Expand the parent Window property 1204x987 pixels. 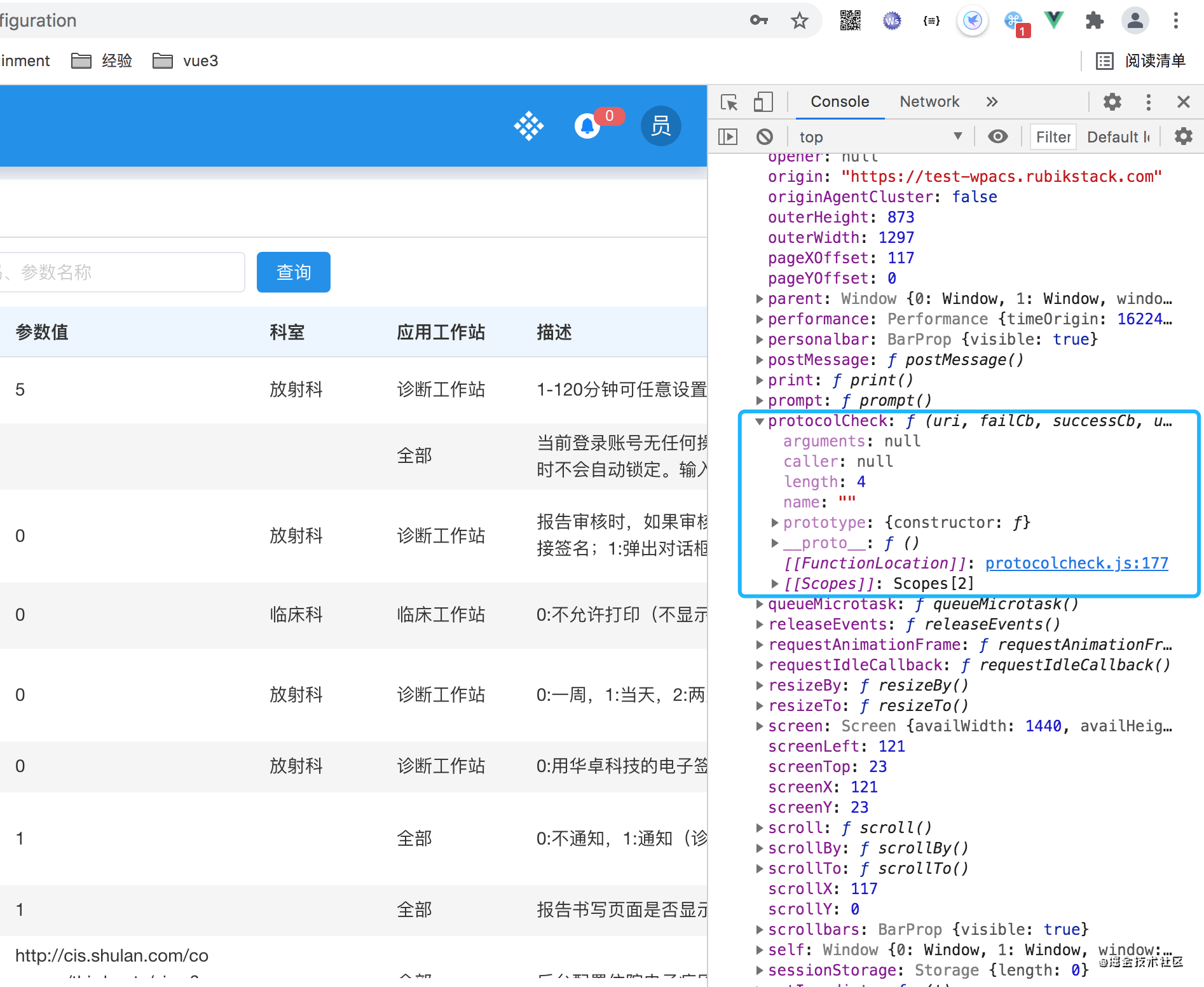click(x=759, y=299)
